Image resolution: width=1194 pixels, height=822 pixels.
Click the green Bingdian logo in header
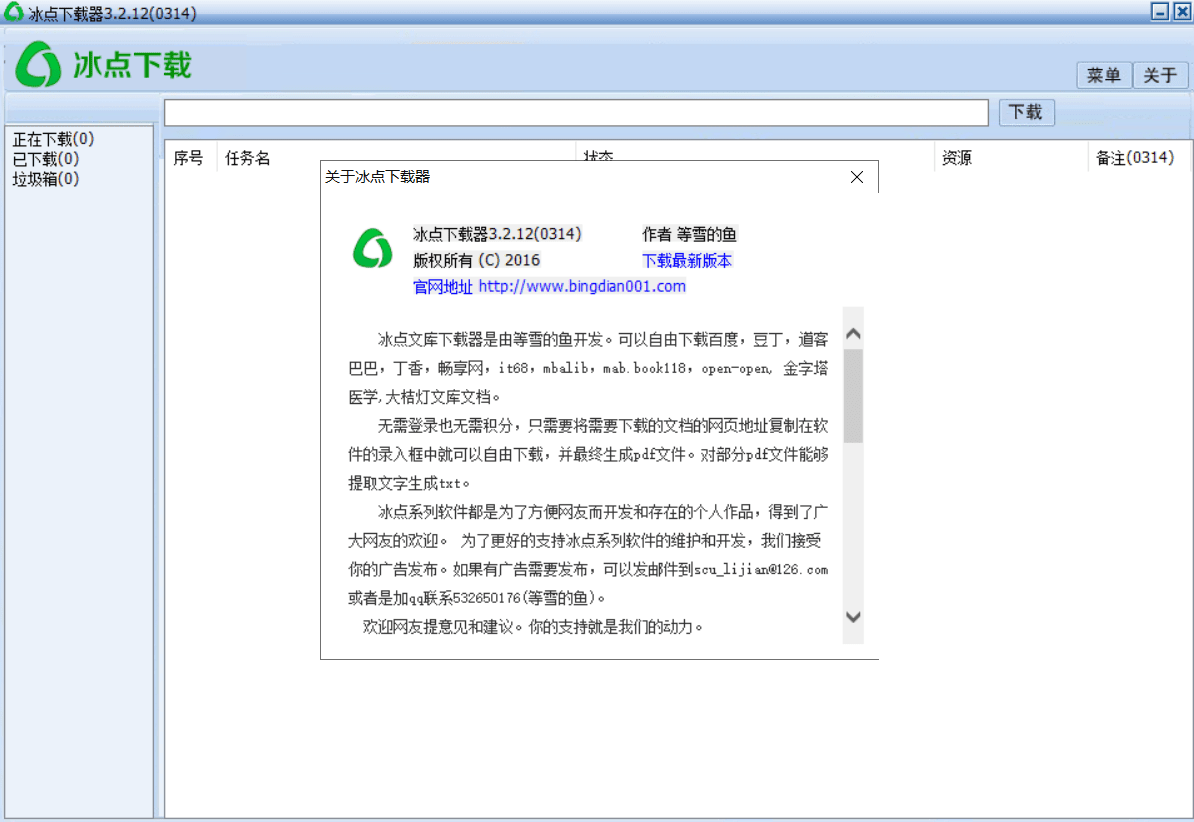tap(39, 64)
